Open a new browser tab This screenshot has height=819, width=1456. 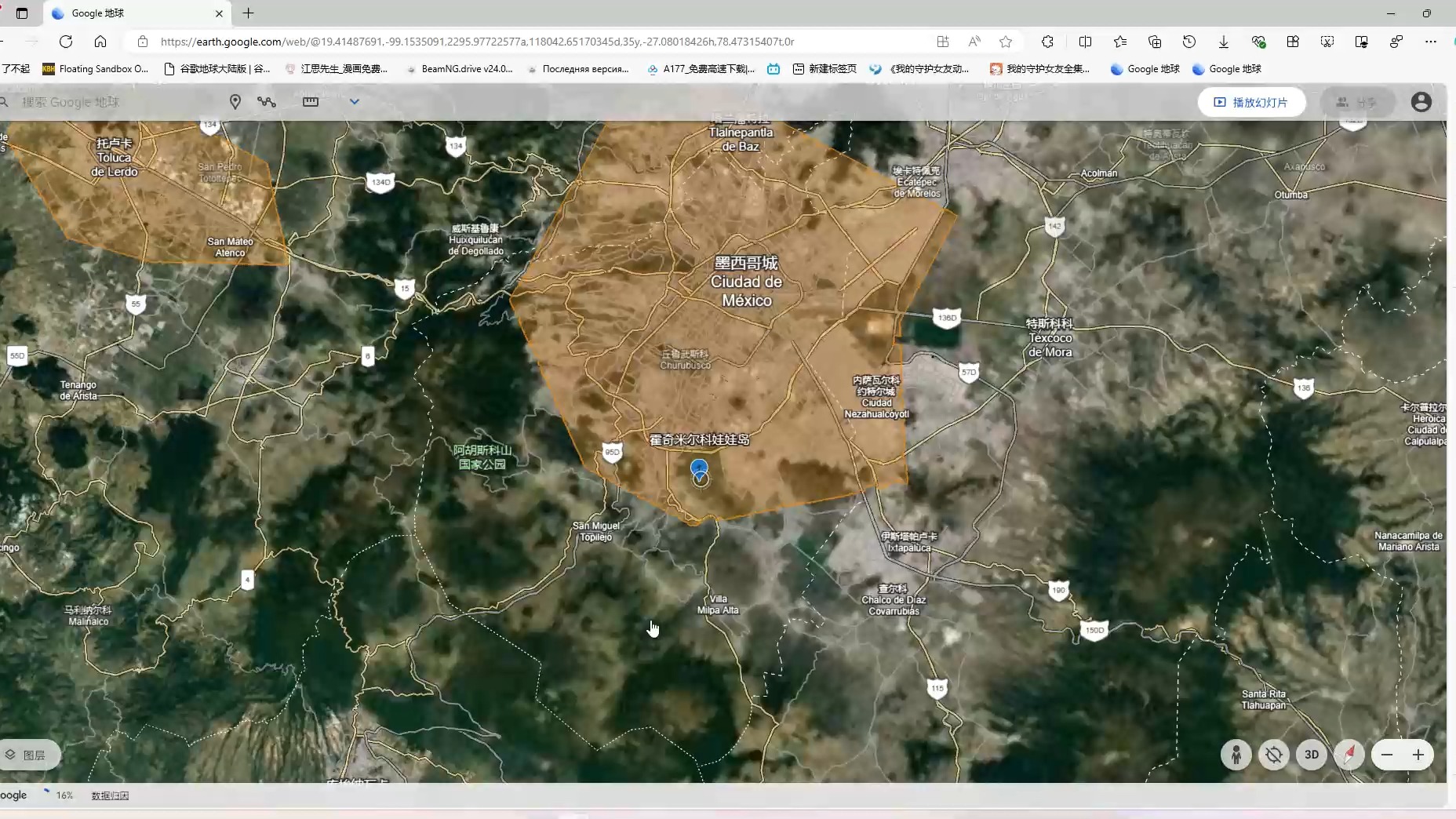point(249,13)
